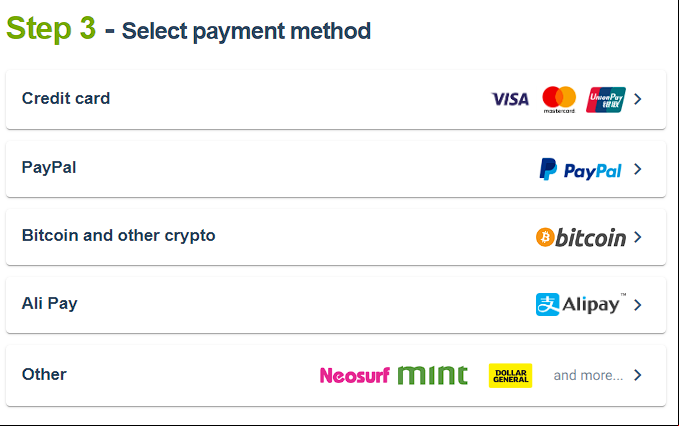Select the Other payment option label
The image size is (679, 426).
click(x=44, y=374)
